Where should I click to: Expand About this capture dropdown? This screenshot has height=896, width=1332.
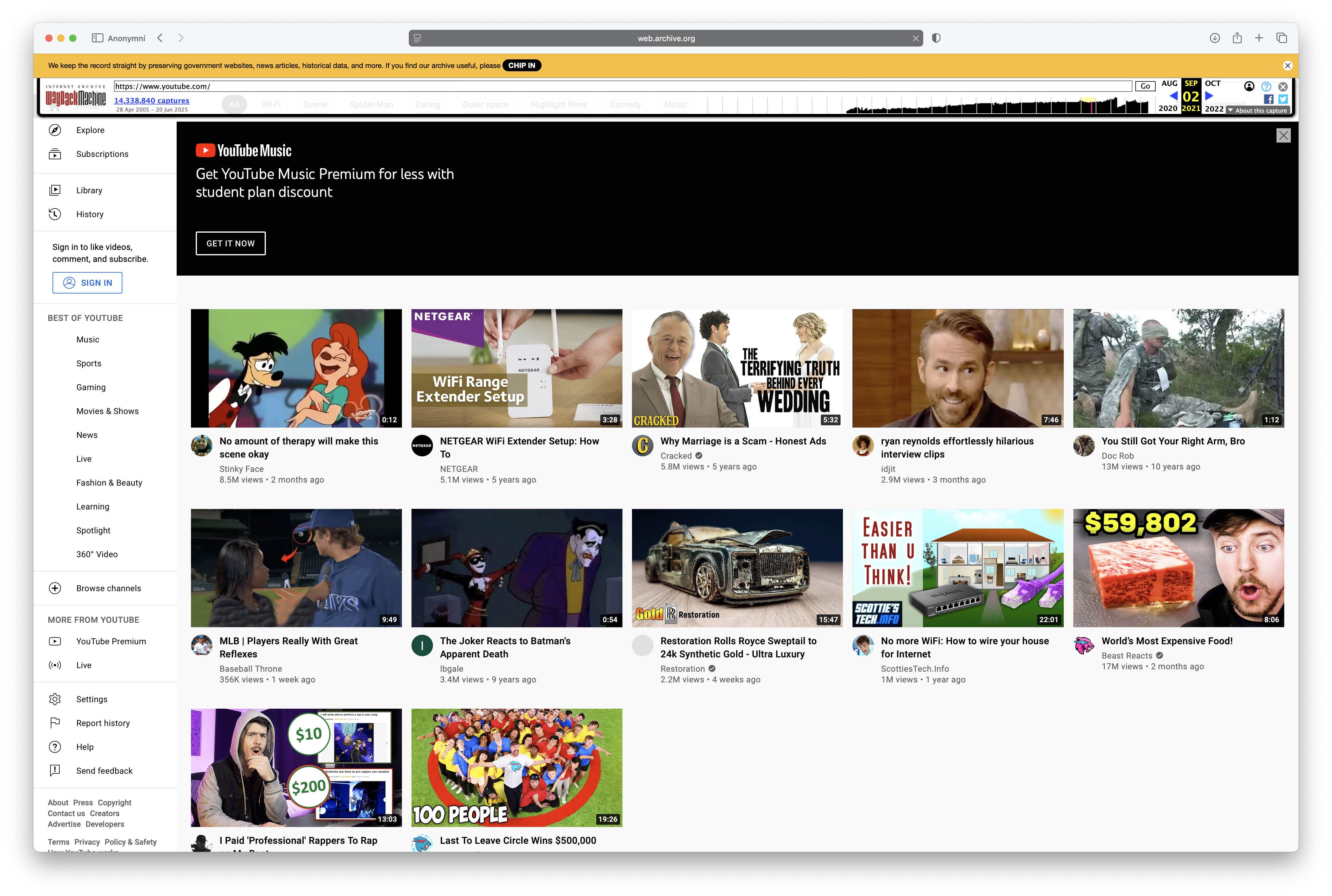pyautogui.click(x=1257, y=111)
